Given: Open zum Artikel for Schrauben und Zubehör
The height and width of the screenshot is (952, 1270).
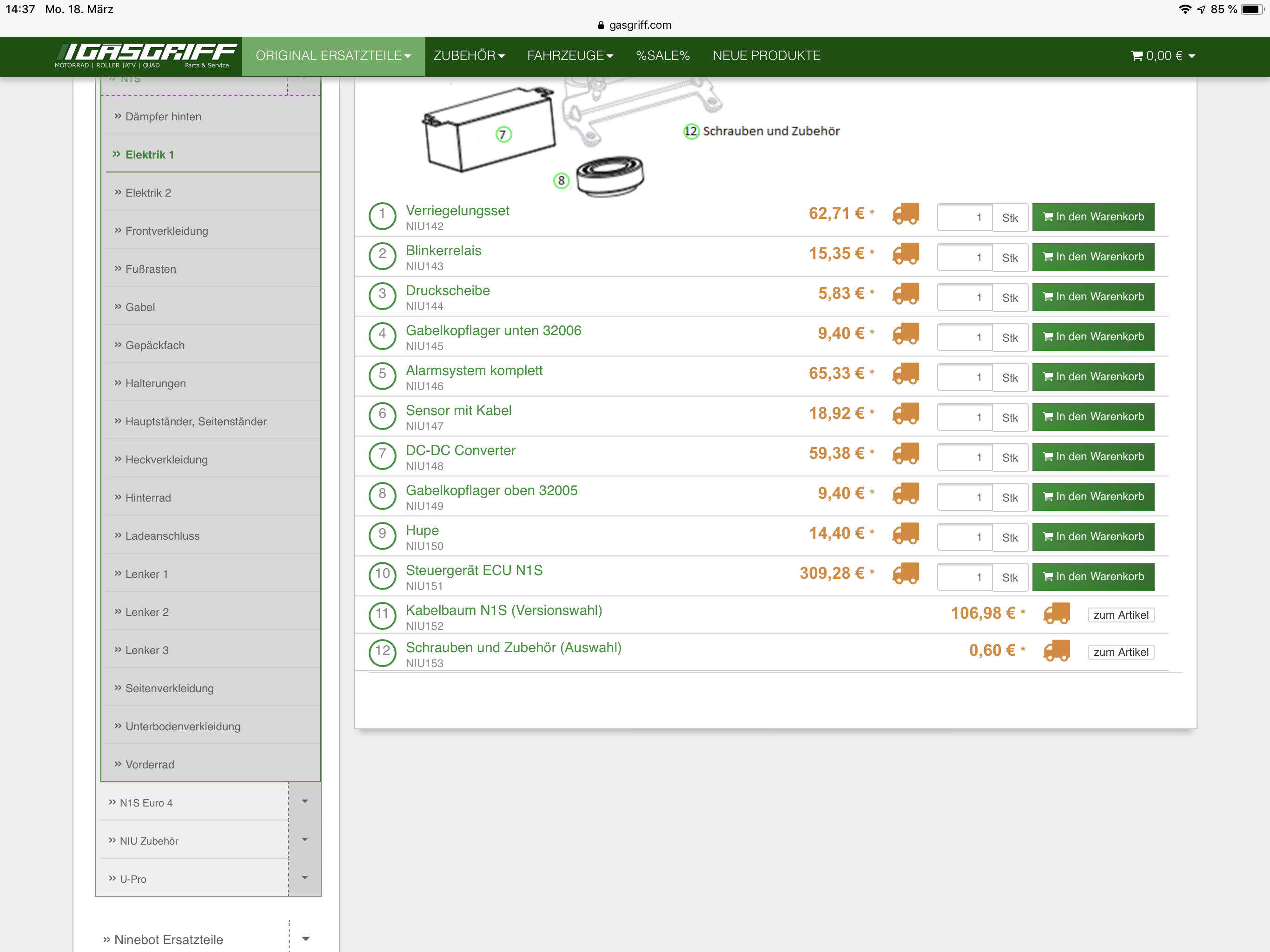Looking at the screenshot, I should point(1120,652).
